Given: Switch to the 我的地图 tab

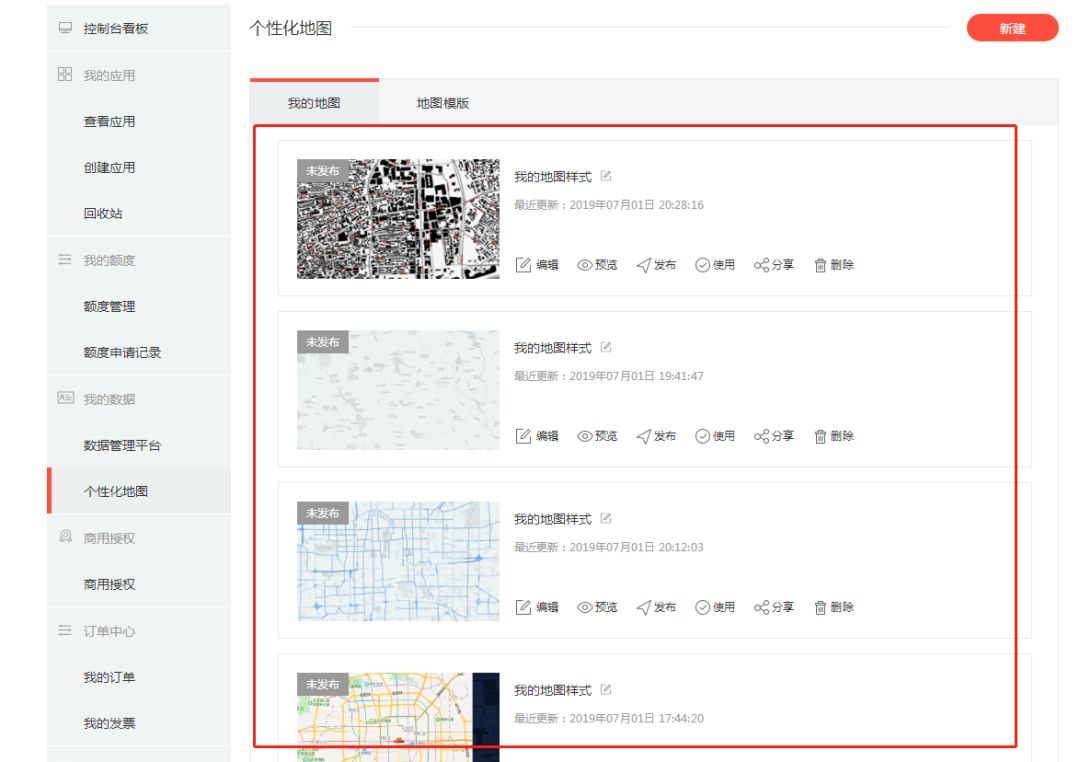Looking at the screenshot, I should click(x=314, y=103).
